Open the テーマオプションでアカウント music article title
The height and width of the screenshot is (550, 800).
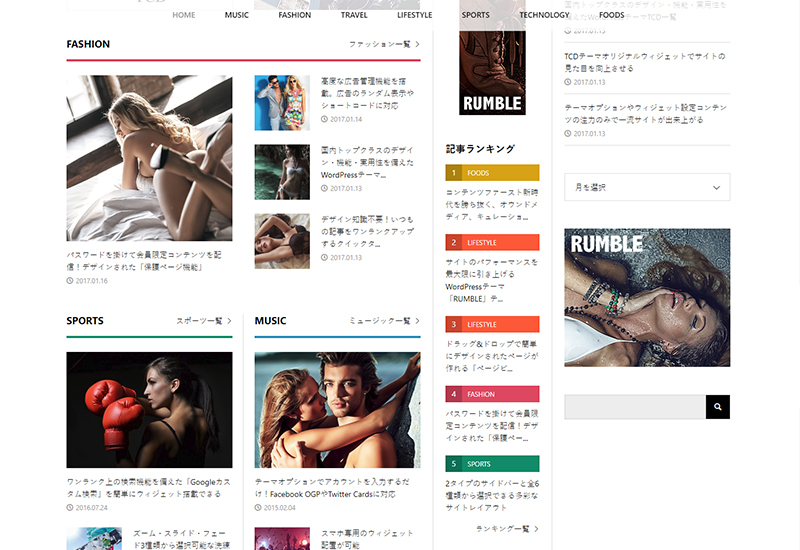pyautogui.click(x=332, y=488)
